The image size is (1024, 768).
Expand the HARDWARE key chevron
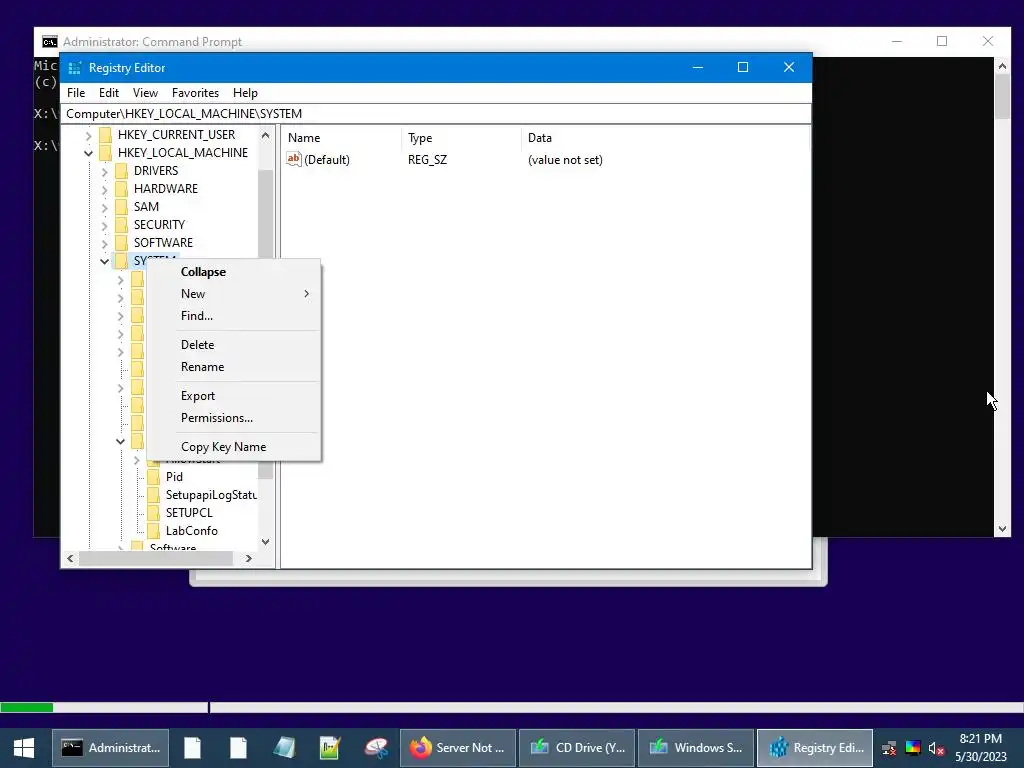[104, 189]
